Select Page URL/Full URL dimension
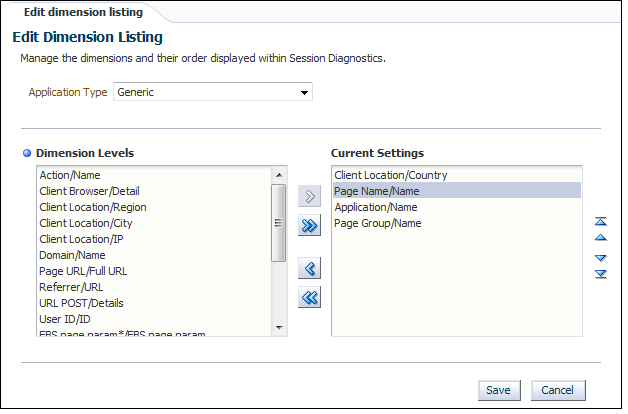 pyautogui.click(x=83, y=271)
